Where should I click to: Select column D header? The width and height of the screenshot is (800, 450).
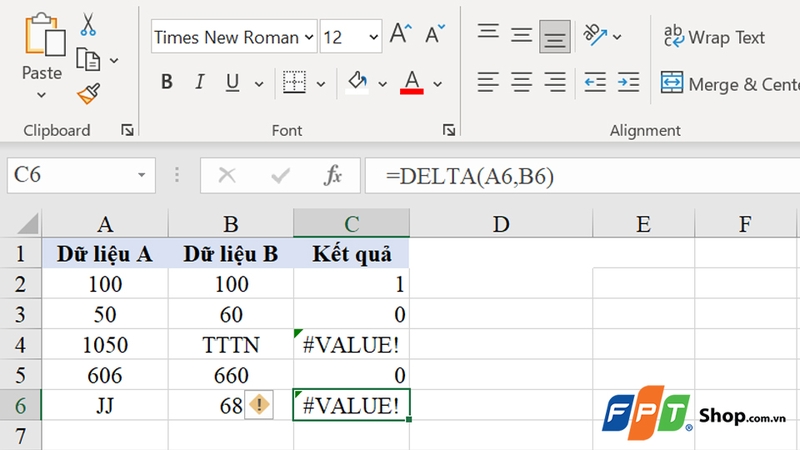coord(501,223)
